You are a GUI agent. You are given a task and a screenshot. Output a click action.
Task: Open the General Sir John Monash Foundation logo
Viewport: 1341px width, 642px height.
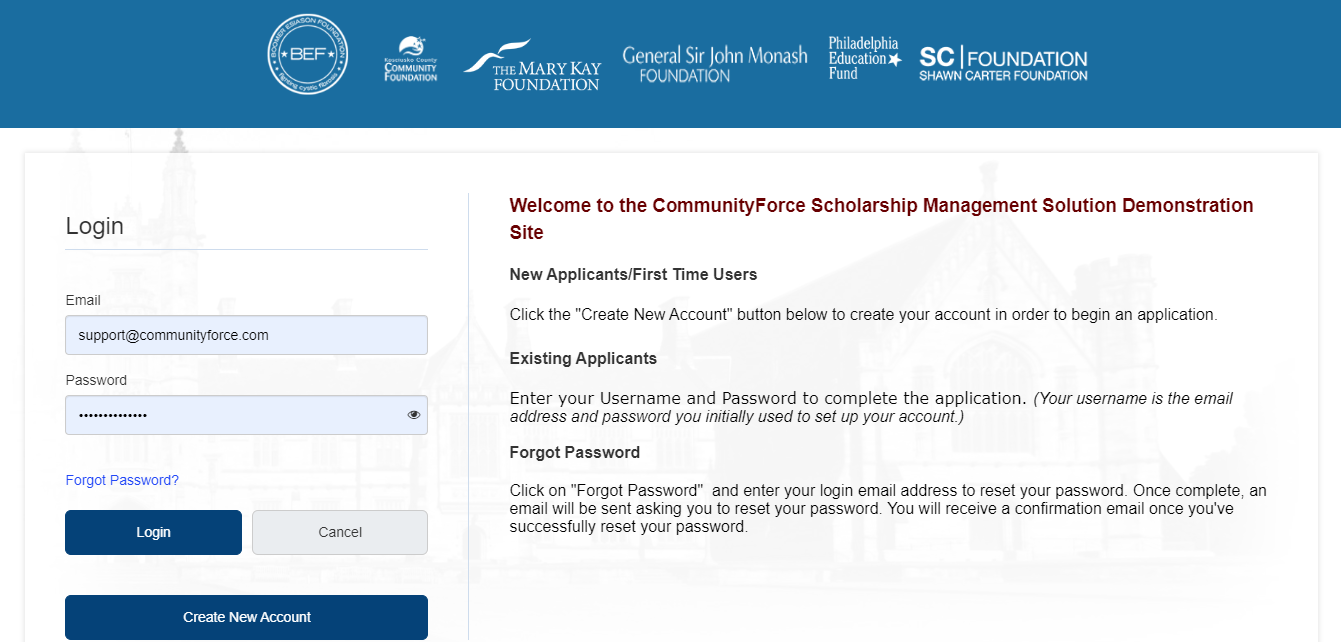pyautogui.click(x=714, y=64)
